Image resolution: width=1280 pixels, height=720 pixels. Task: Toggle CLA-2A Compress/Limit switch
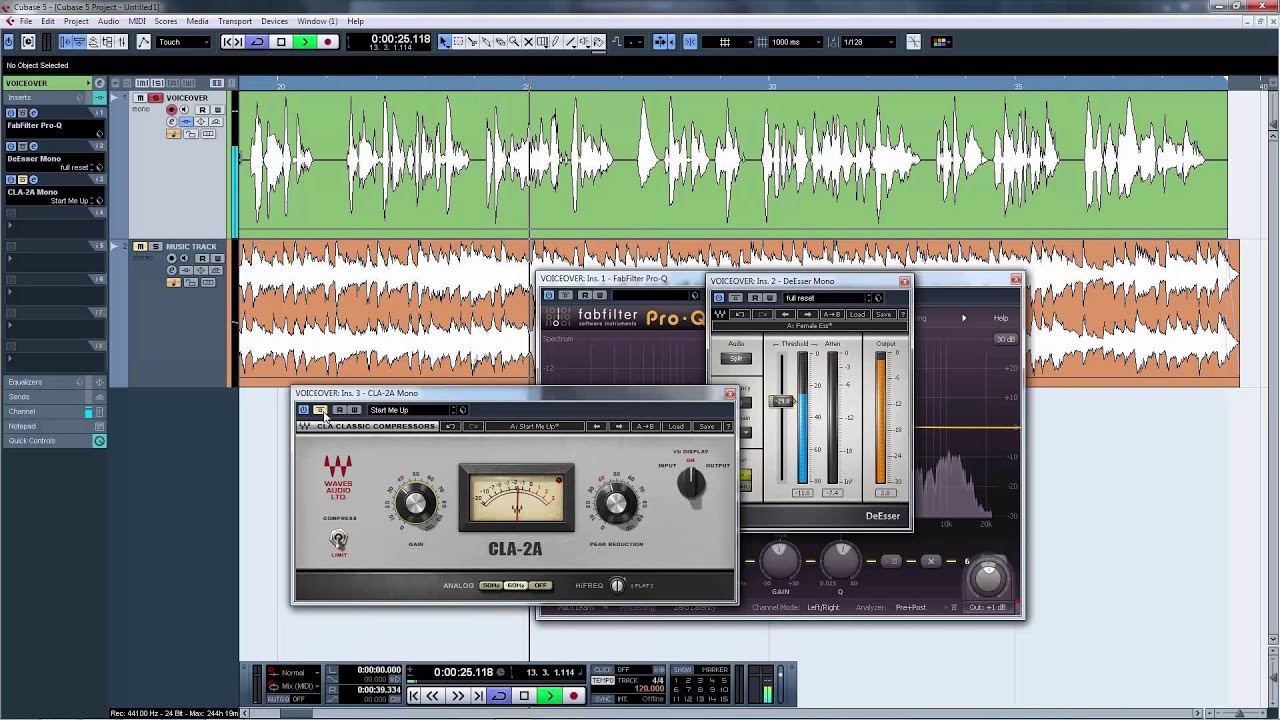340,541
